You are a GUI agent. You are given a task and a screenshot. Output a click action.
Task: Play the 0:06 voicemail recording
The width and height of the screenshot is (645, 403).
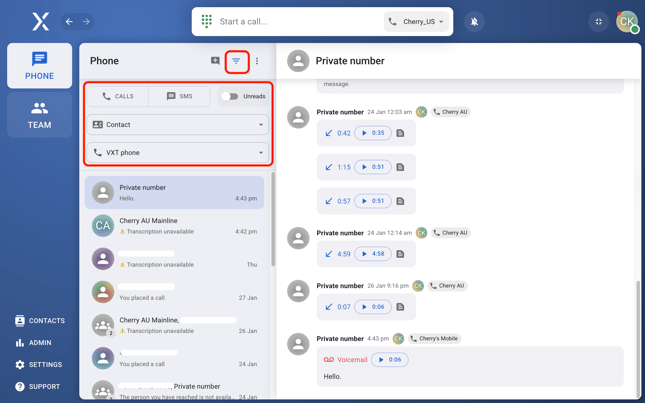click(x=389, y=359)
